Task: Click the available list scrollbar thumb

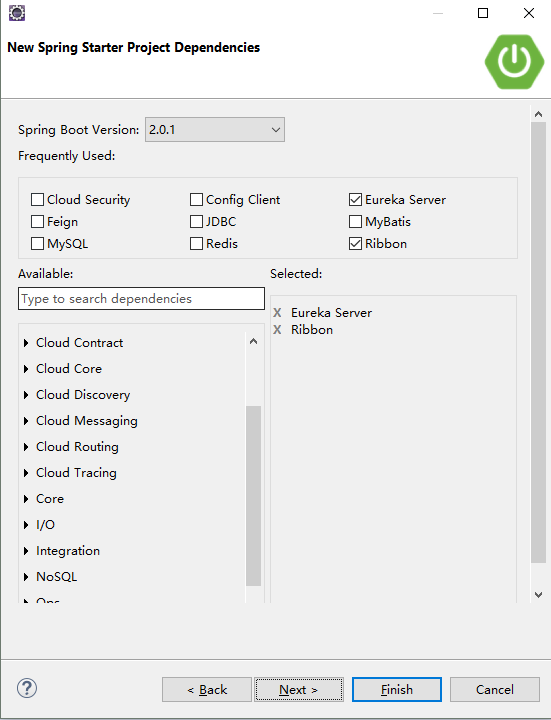Action: (x=253, y=496)
